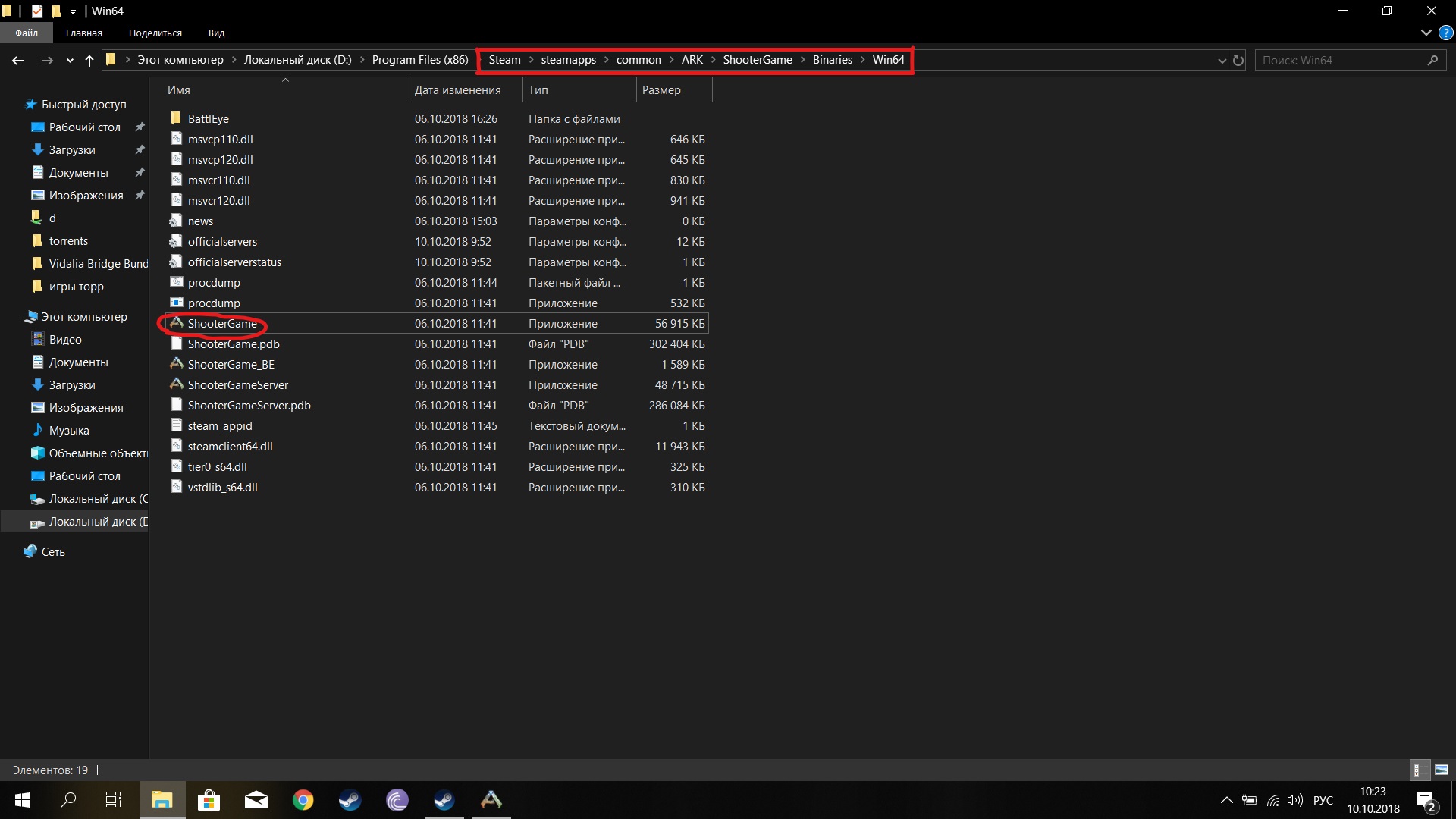Click the ARK icon in taskbar
This screenshot has height=819, width=1456.
point(491,800)
